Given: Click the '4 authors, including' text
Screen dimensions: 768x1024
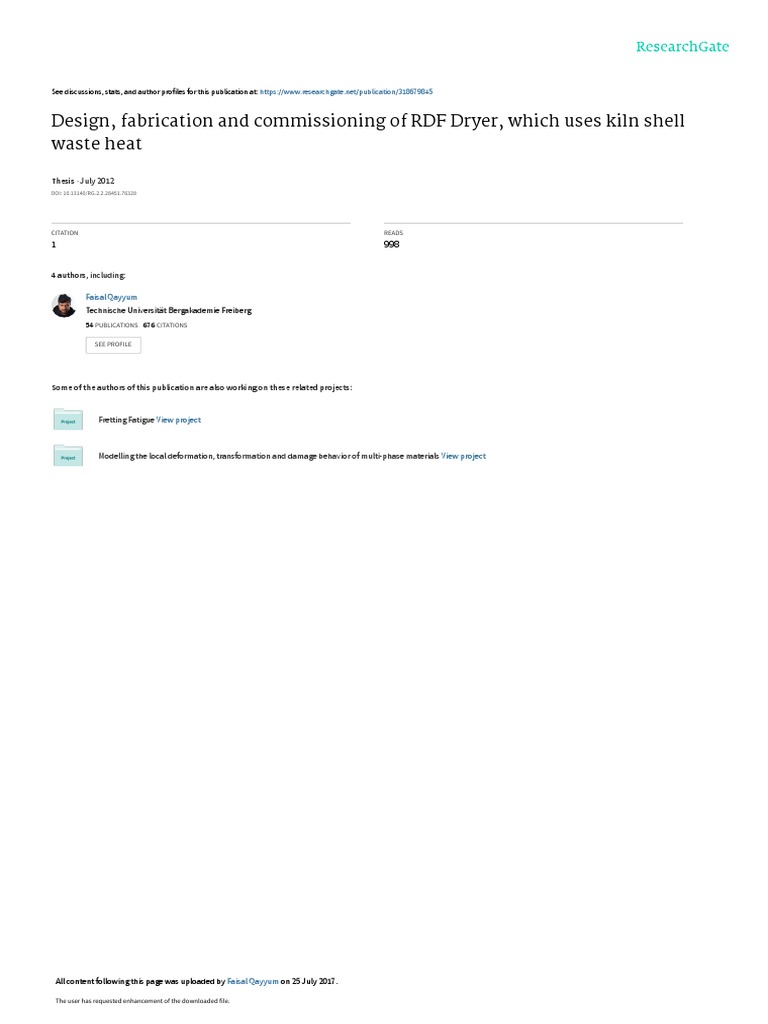Looking at the screenshot, I should 88,276.
